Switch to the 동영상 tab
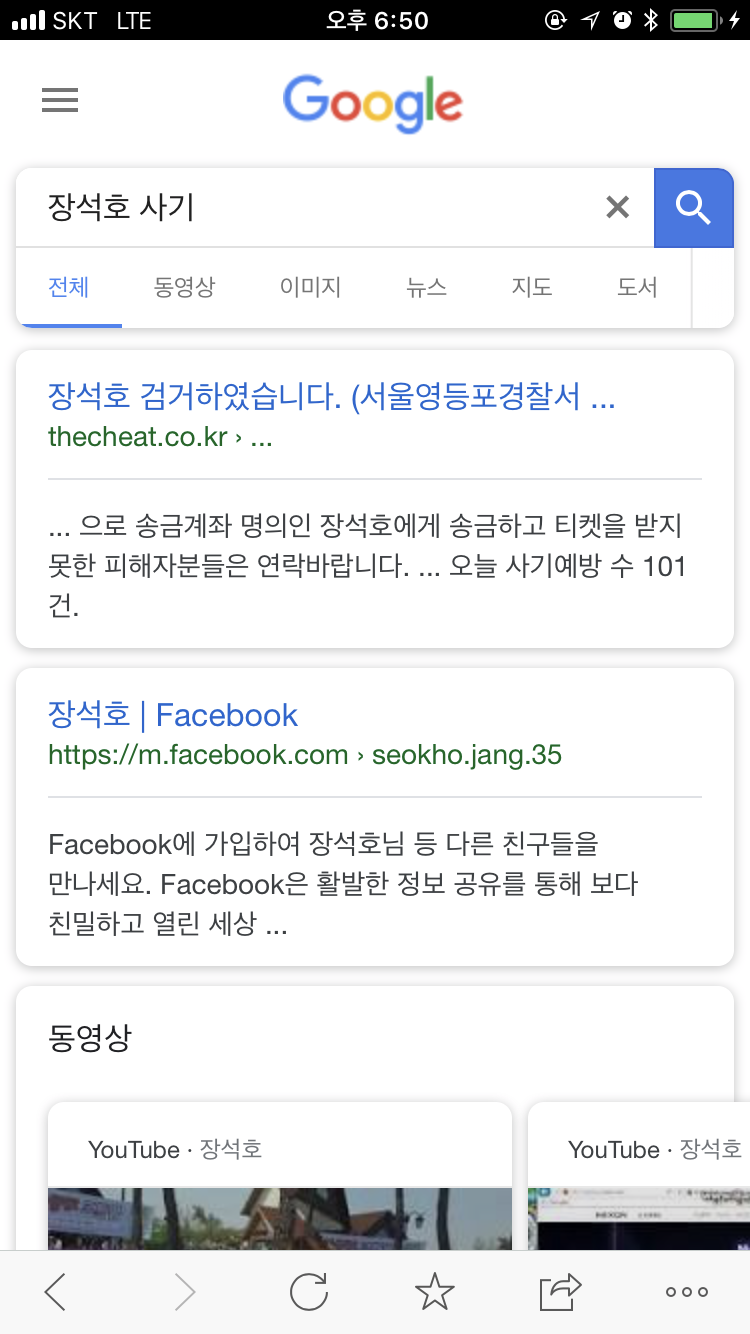Image resolution: width=750 pixels, height=1334 pixels. (x=184, y=288)
